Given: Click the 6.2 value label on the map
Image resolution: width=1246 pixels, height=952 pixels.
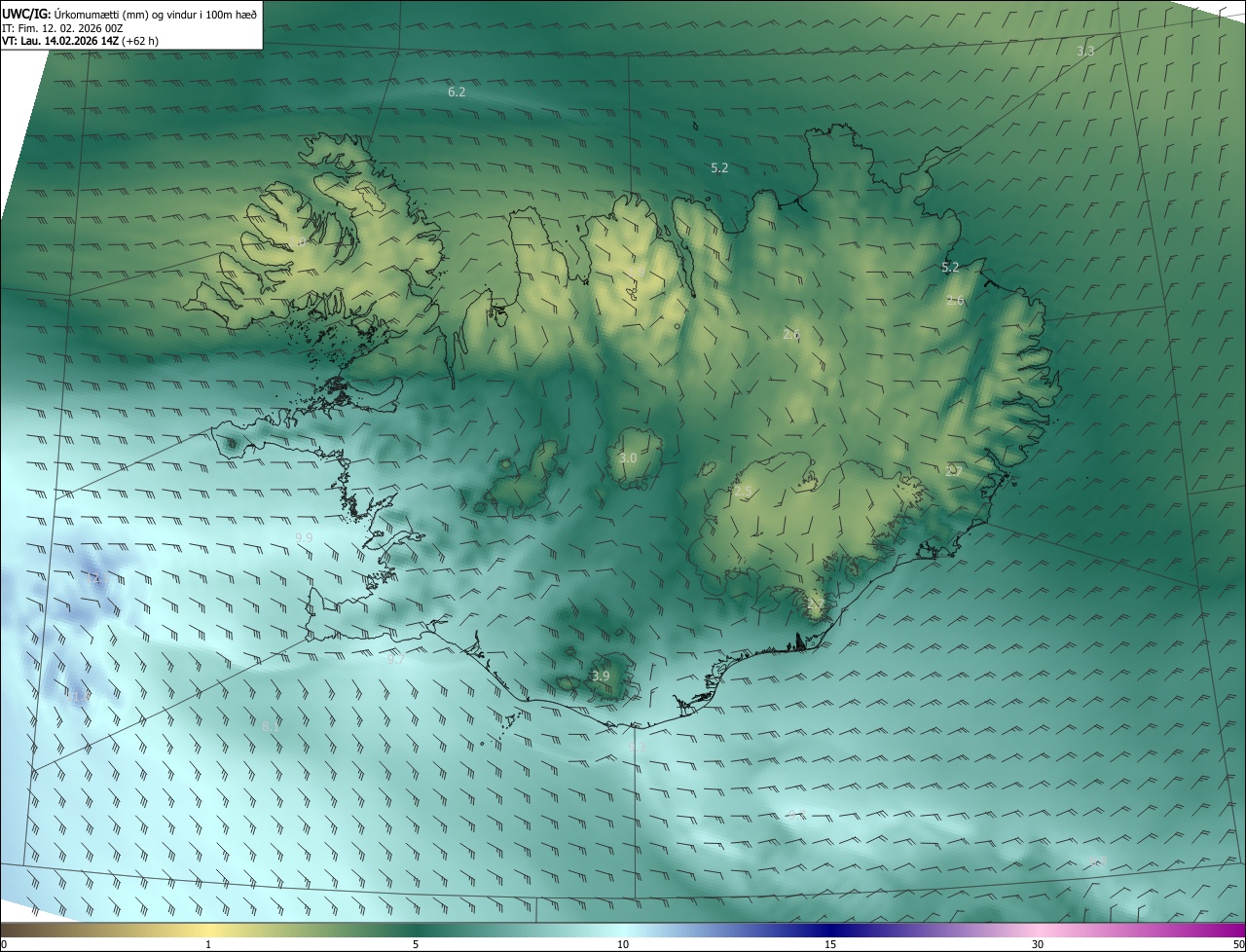Looking at the screenshot, I should coord(457,92).
